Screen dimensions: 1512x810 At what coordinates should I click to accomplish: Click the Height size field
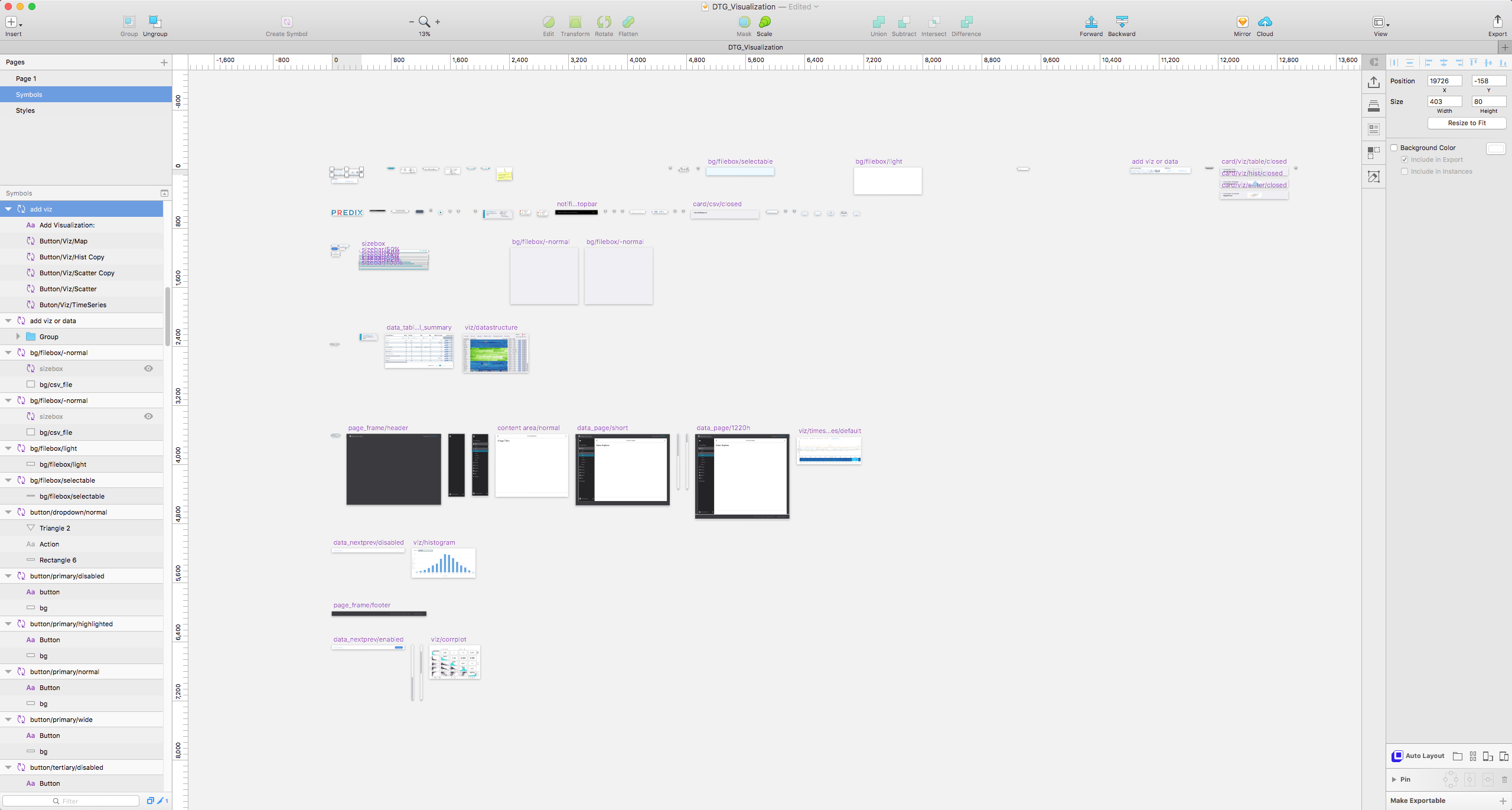pos(1488,102)
